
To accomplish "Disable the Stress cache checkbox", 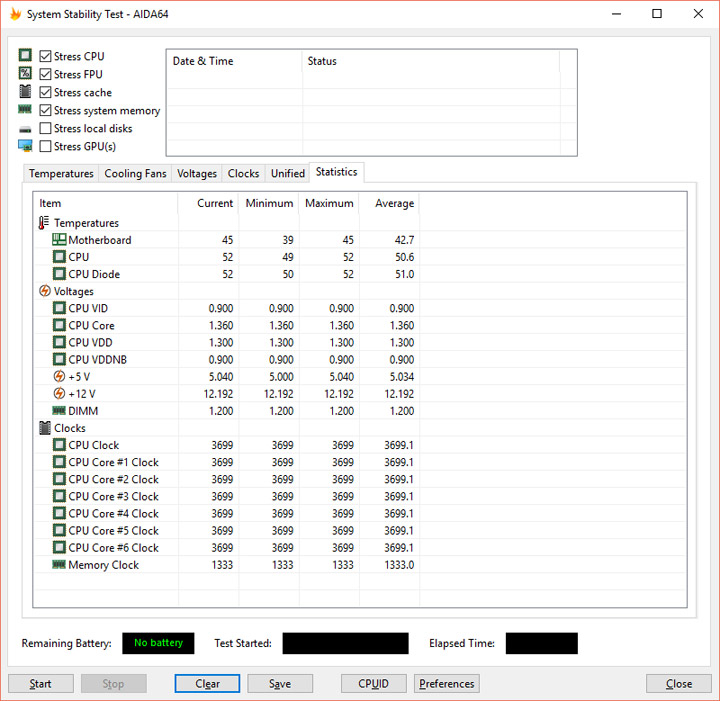I will [45, 92].
